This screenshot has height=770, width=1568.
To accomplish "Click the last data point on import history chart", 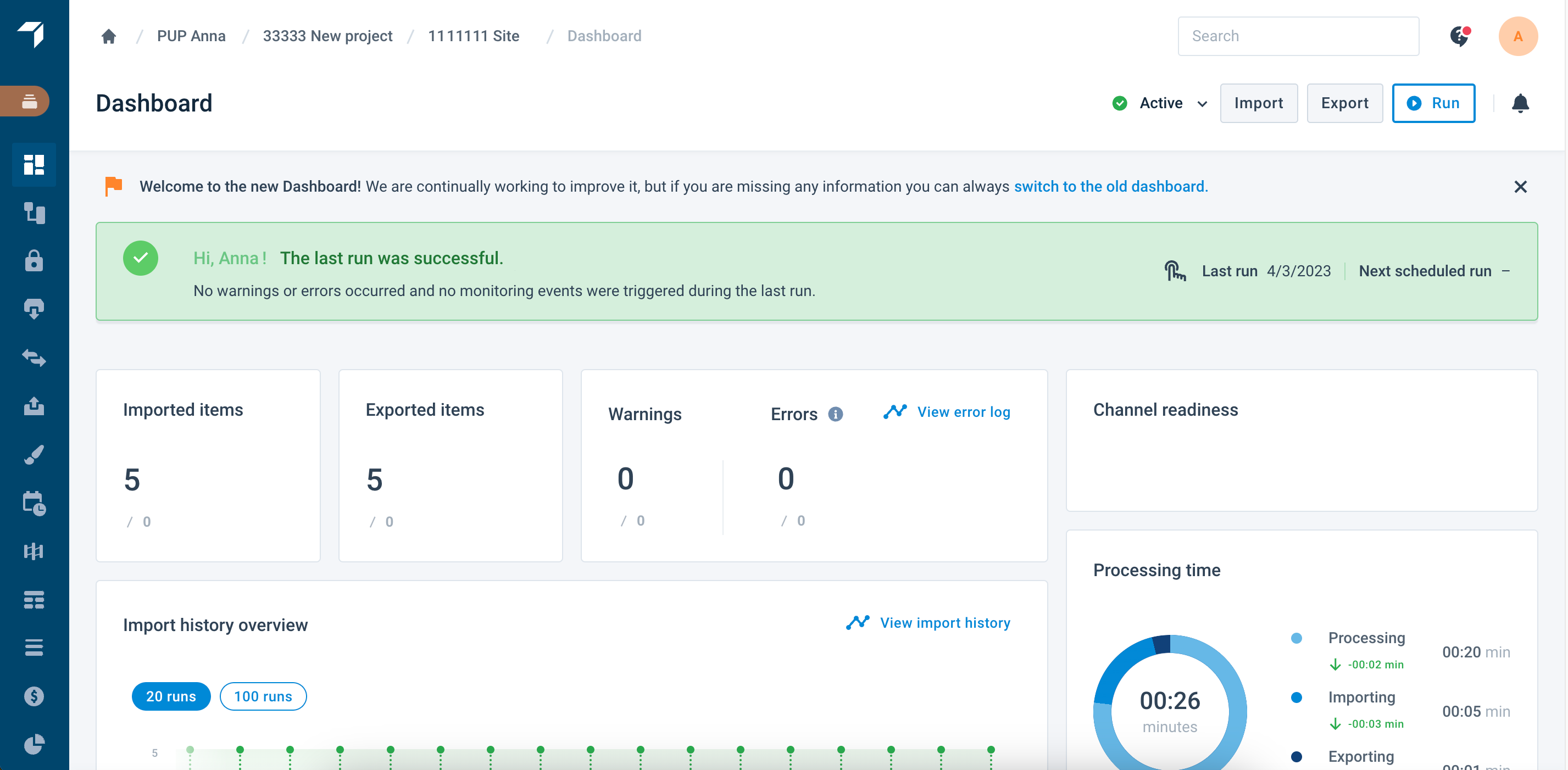I will (991, 749).
